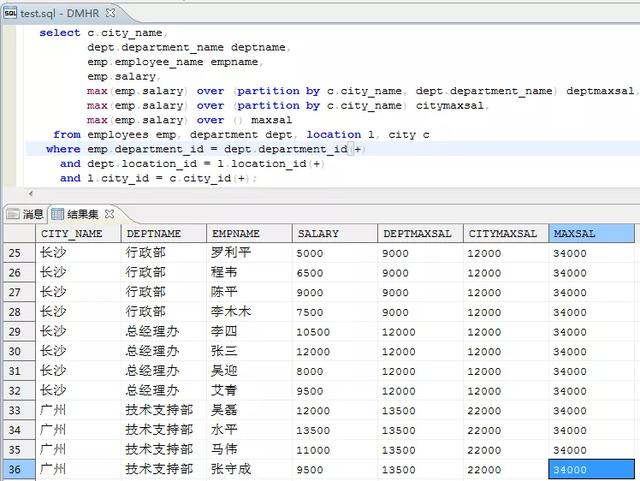
Task: Select row number 33 header
Action: [x=19, y=410]
